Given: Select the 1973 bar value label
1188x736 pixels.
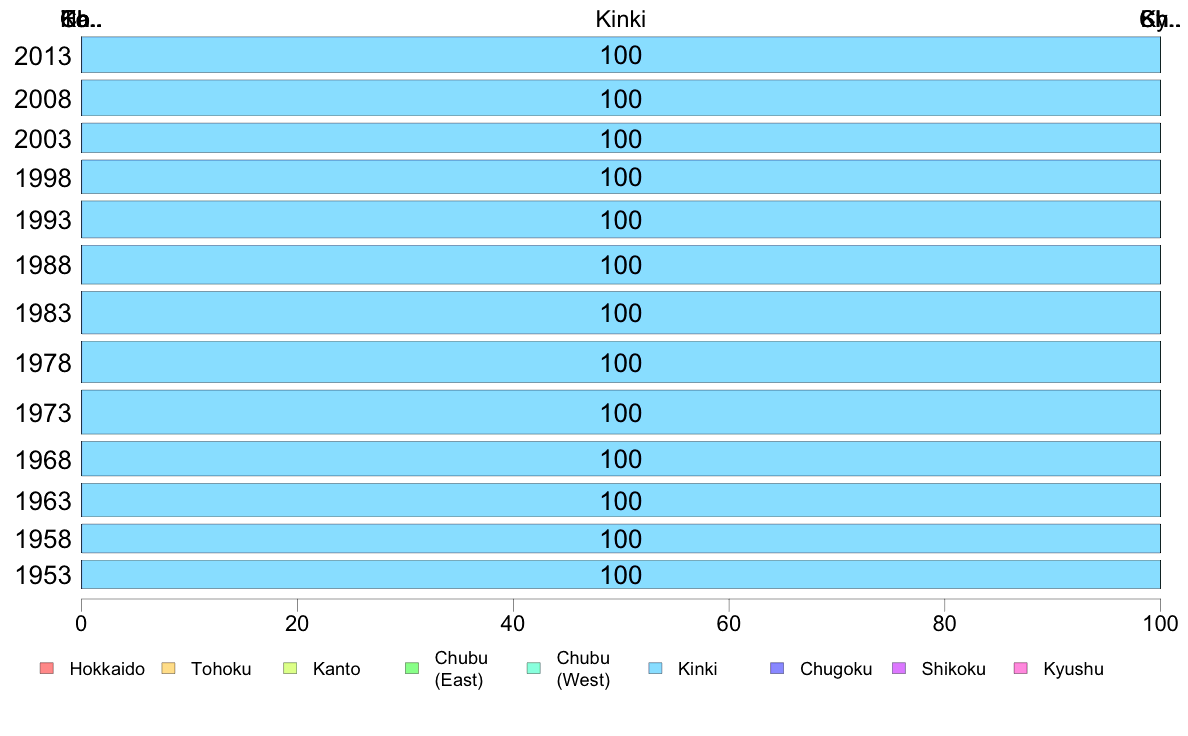Looking at the screenshot, I should [621, 413].
